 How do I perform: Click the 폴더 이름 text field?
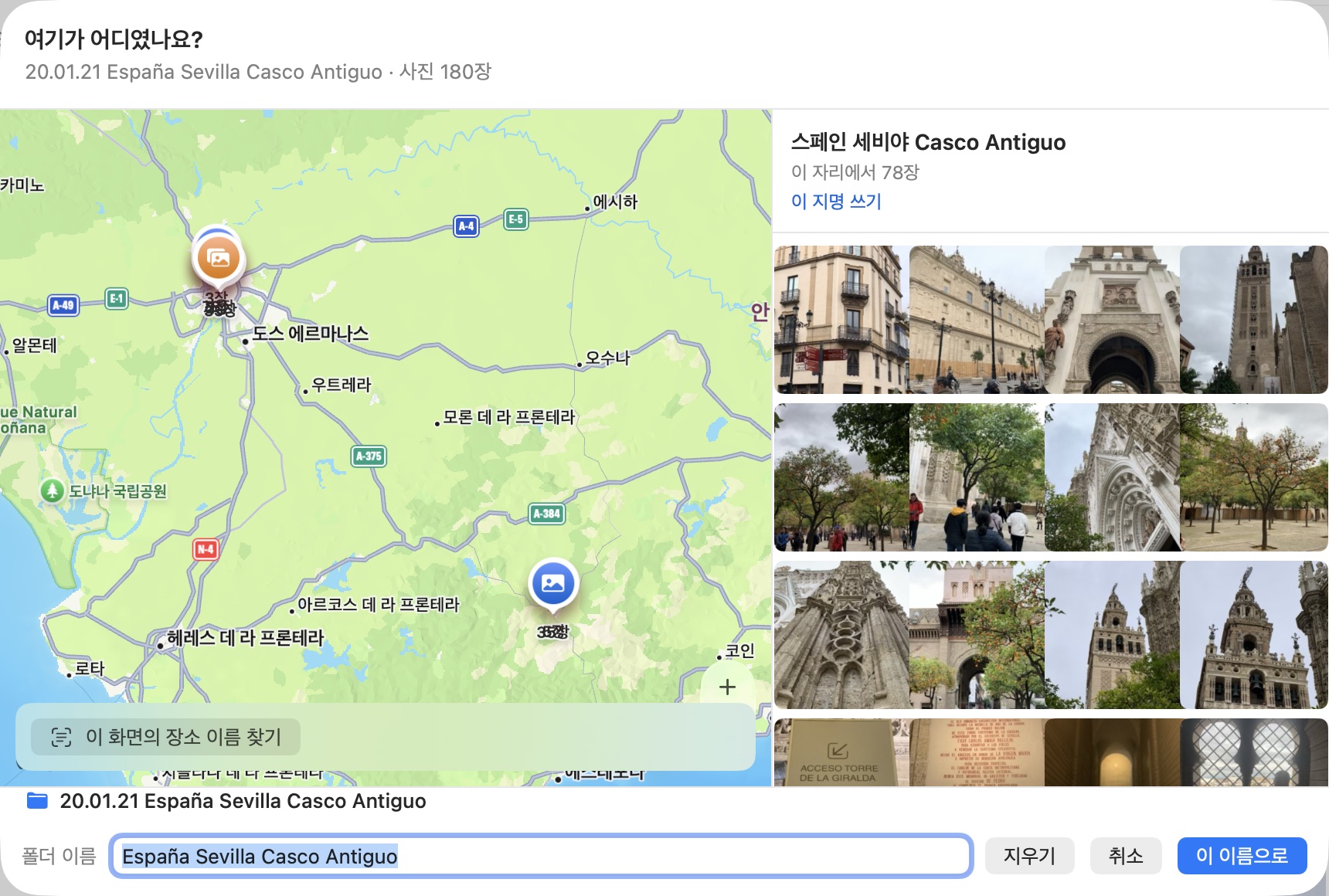(541, 856)
